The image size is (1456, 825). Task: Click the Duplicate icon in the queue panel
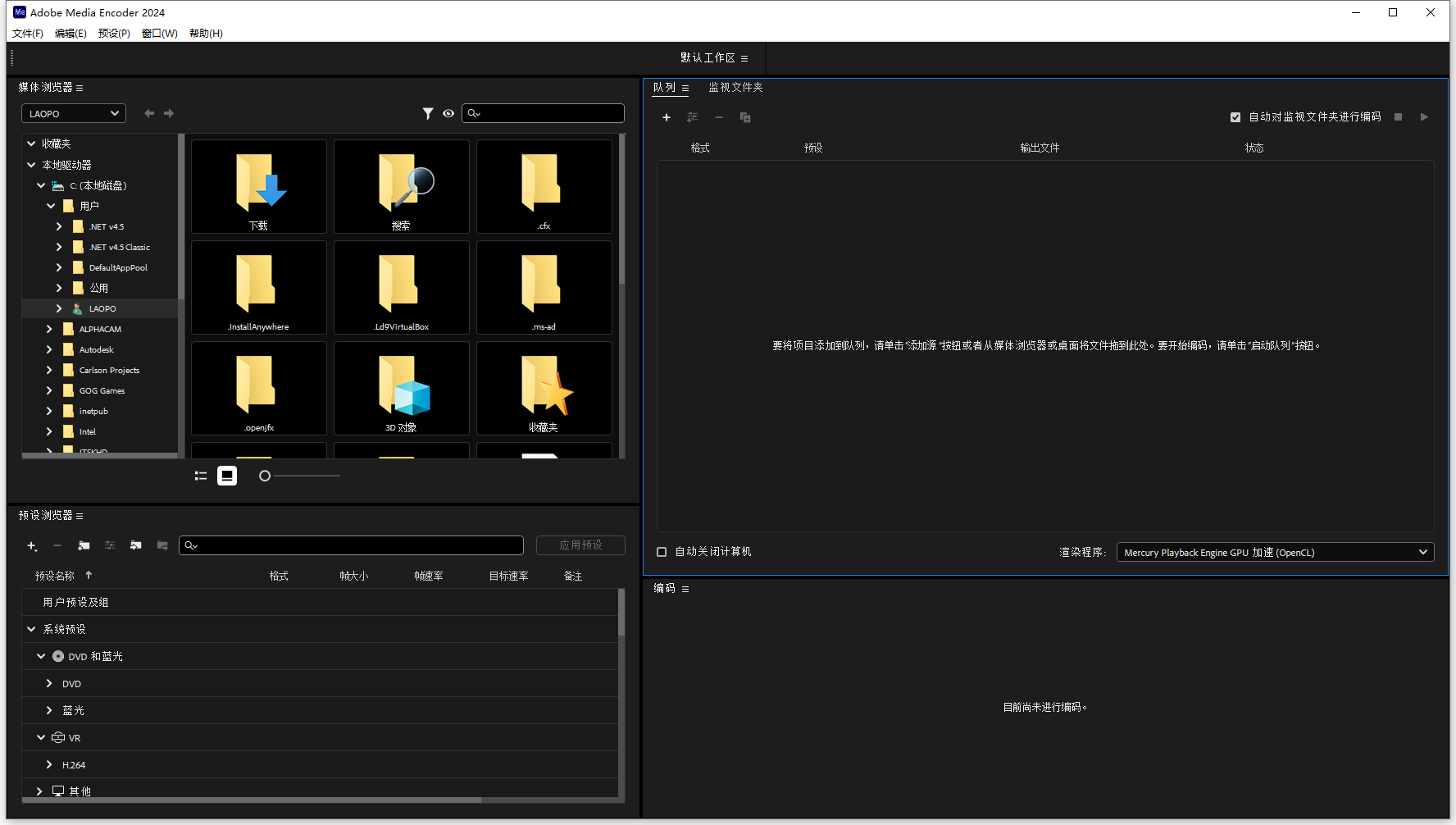click(744, 117)
